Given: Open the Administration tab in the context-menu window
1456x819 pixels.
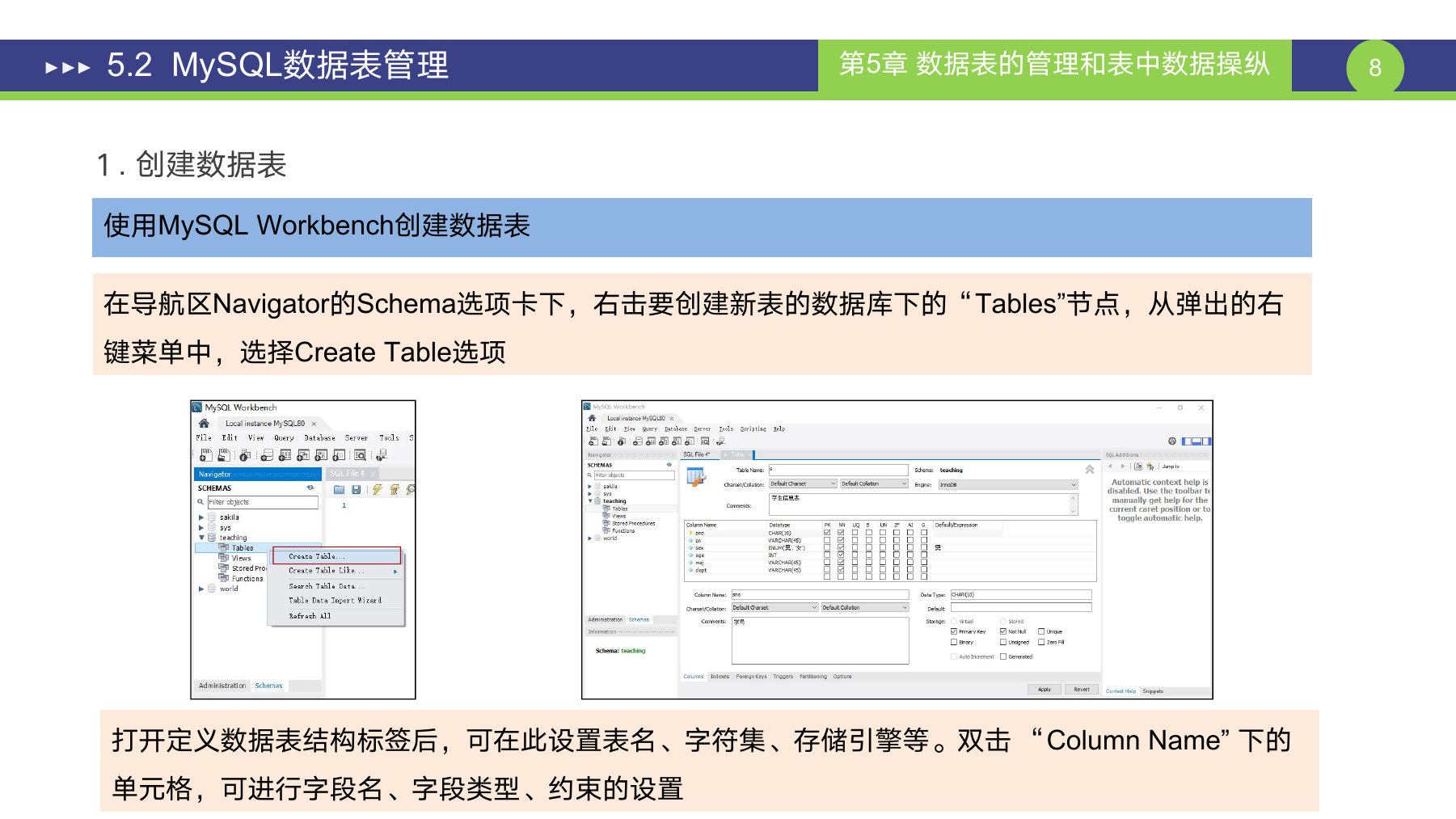Looking at the screenshot, I should [222, 686].
